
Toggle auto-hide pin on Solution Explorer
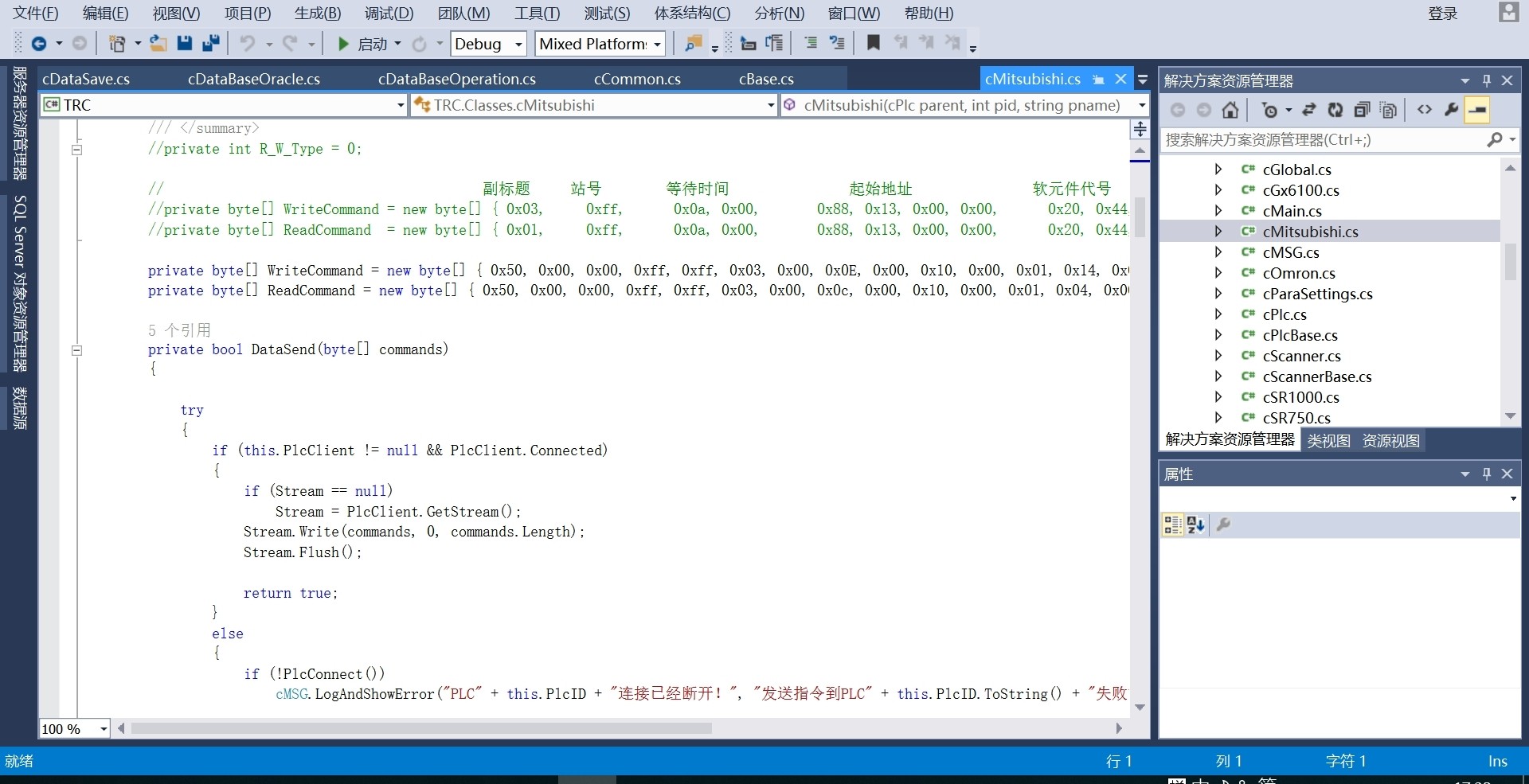click(x=1486, y=80)
